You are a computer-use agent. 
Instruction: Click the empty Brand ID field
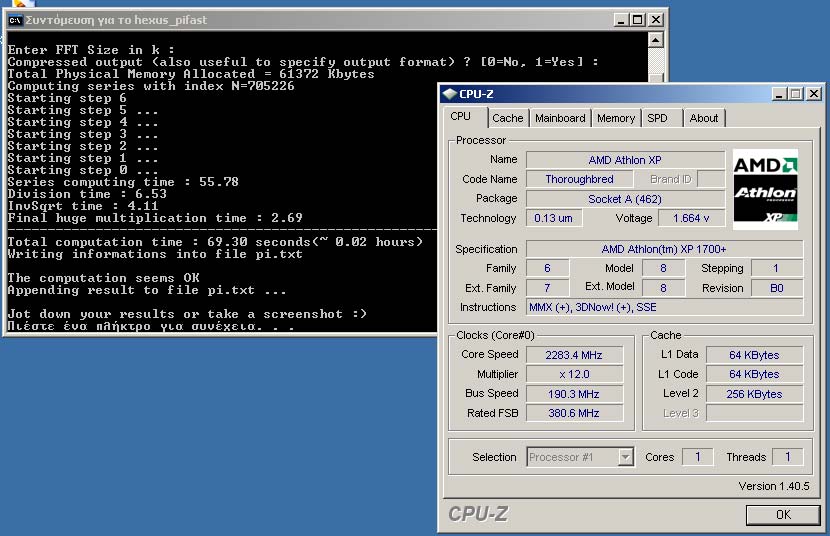tap(711, 179)
